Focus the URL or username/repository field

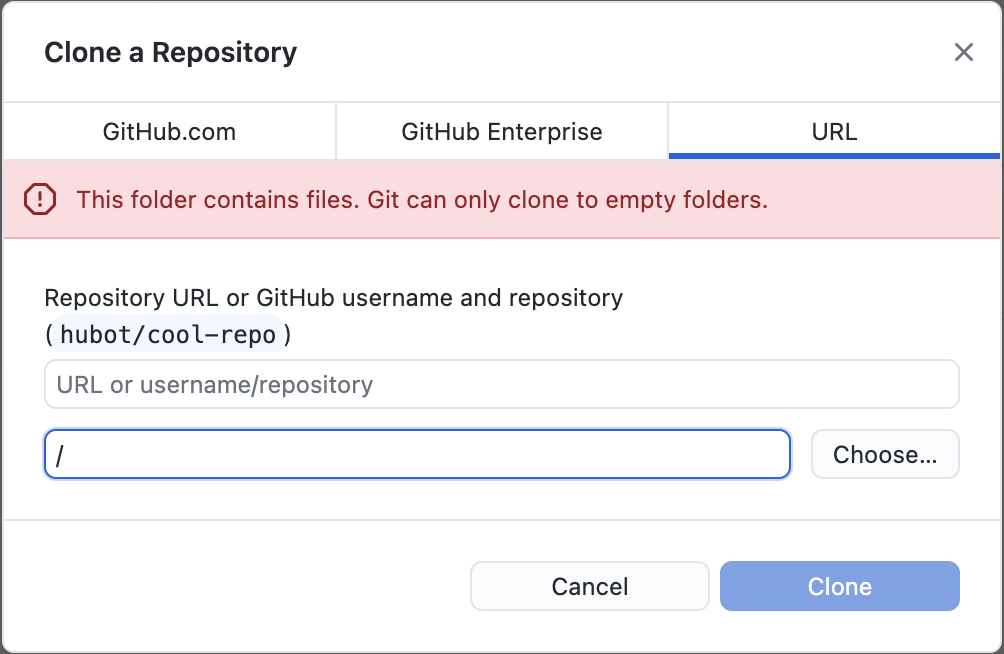pos(500,384)
